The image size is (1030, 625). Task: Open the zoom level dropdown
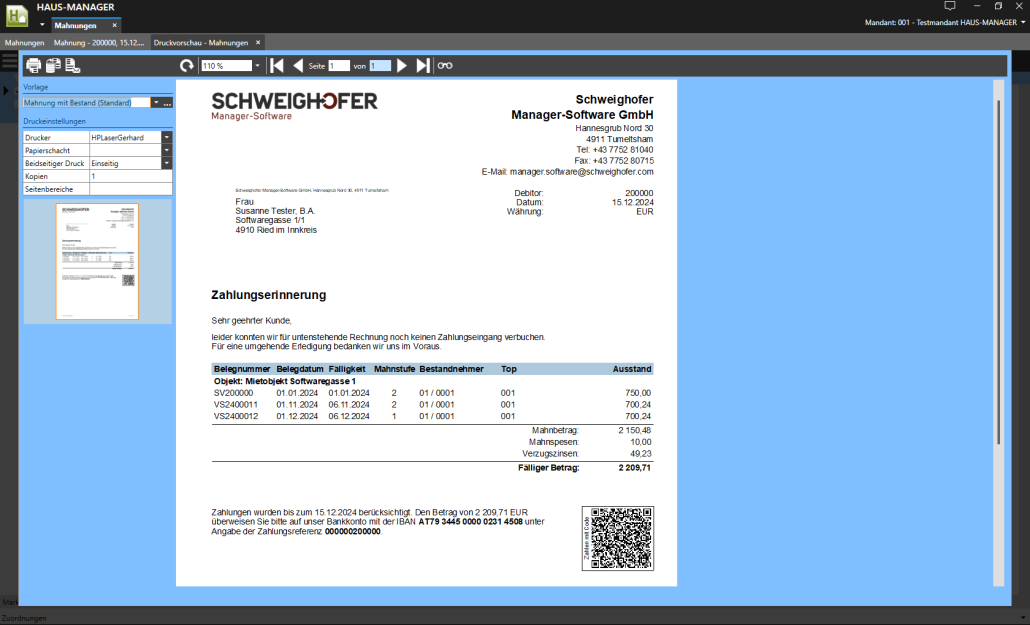pos(257,66)
